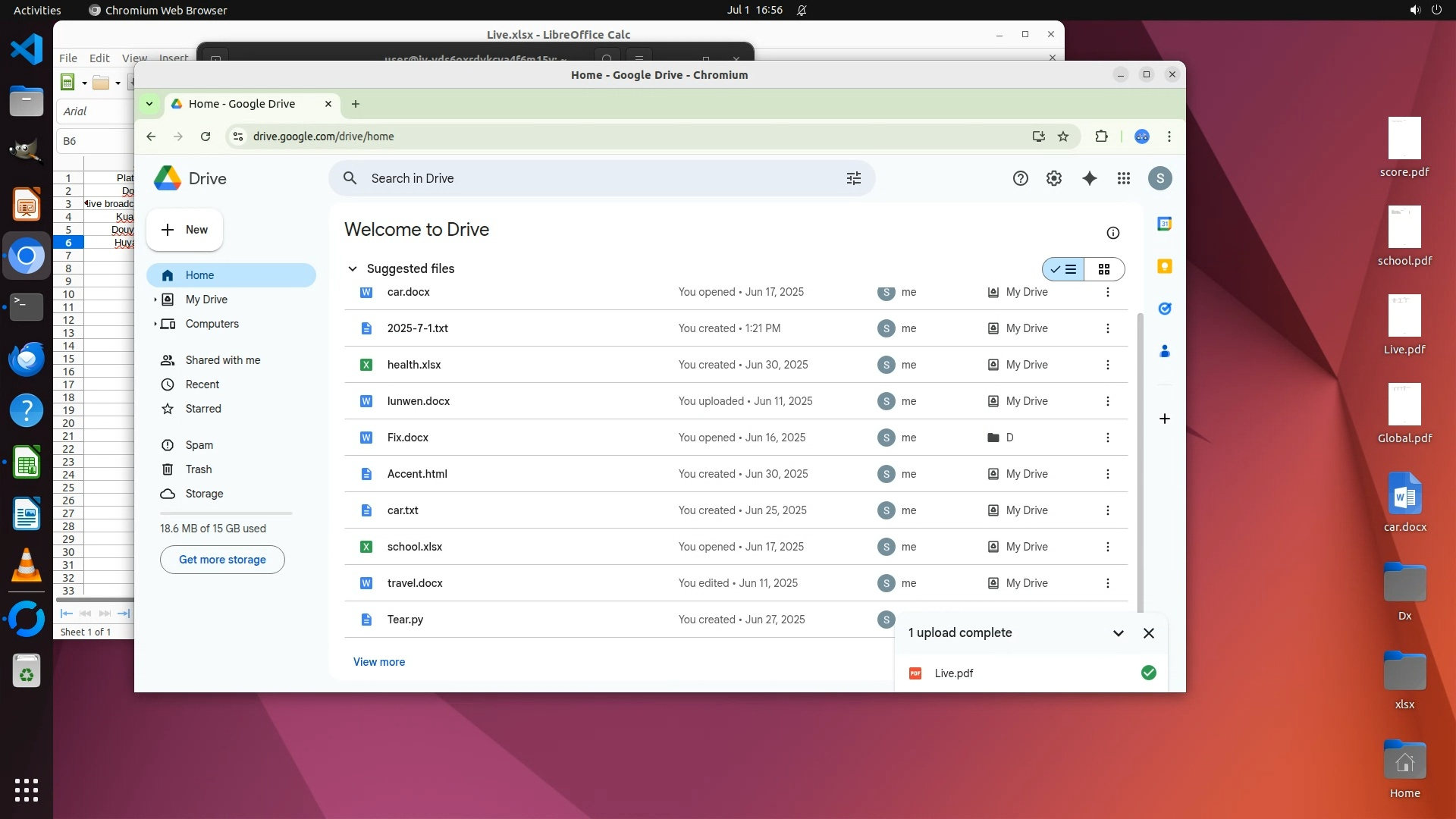Open the Drive help icon

click(x=1021, y=178)
